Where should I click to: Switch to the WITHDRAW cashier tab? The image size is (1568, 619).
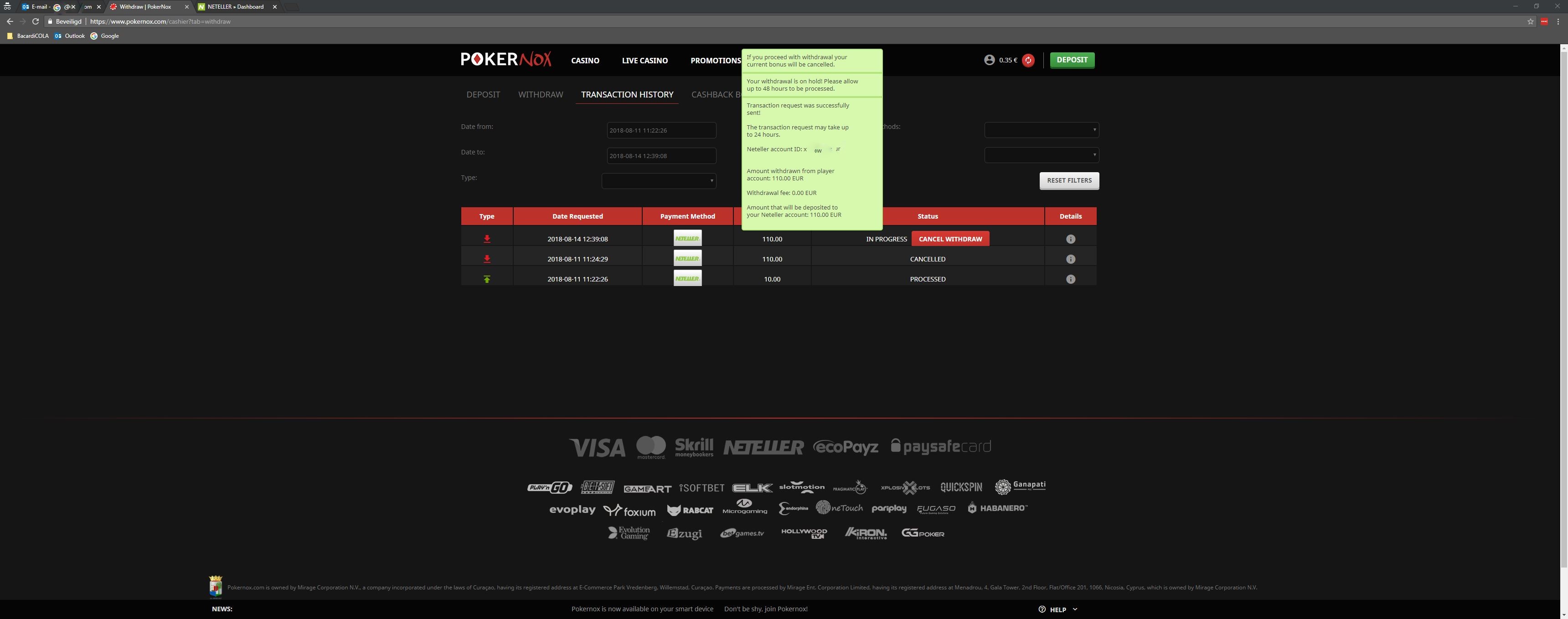[x=541, y=94]
